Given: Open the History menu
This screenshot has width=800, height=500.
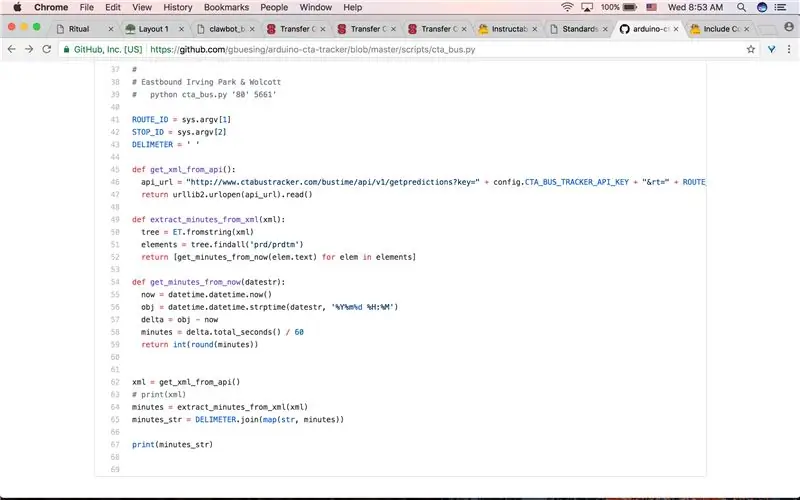Looking at the screenshot, I should pyautogui.click(x=178, y=7).
